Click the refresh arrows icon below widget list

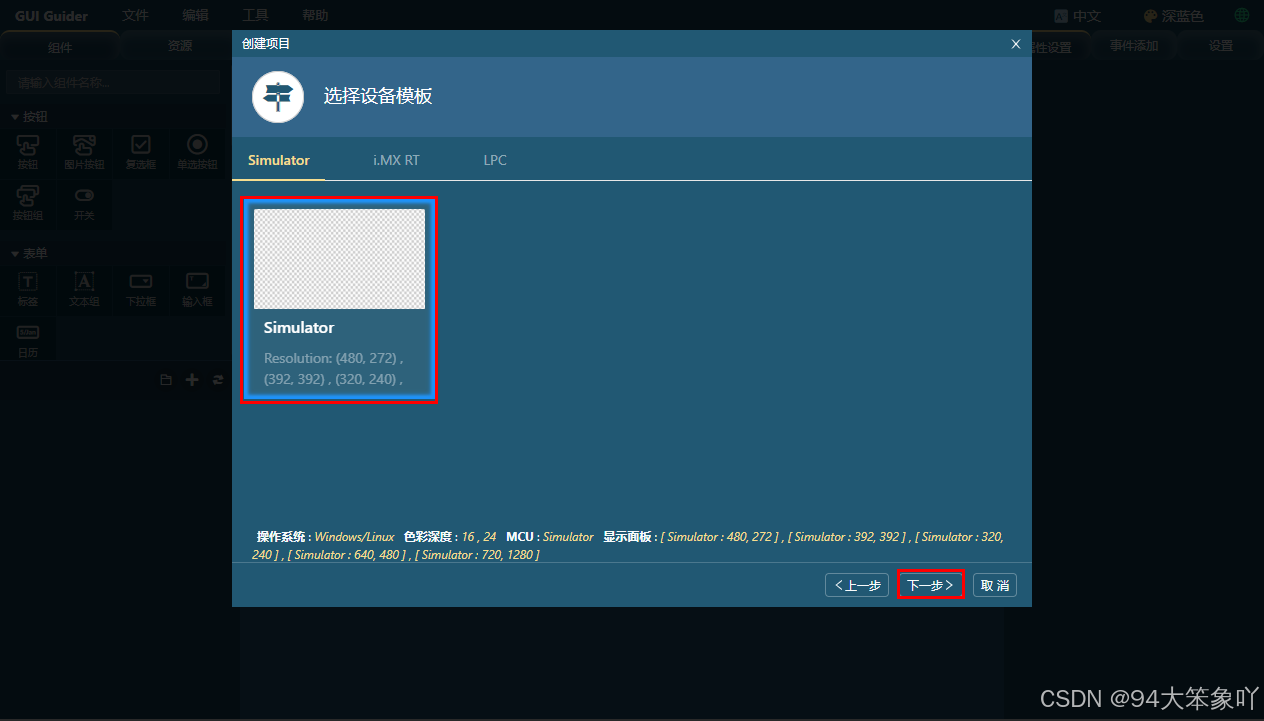click(218, 380)
